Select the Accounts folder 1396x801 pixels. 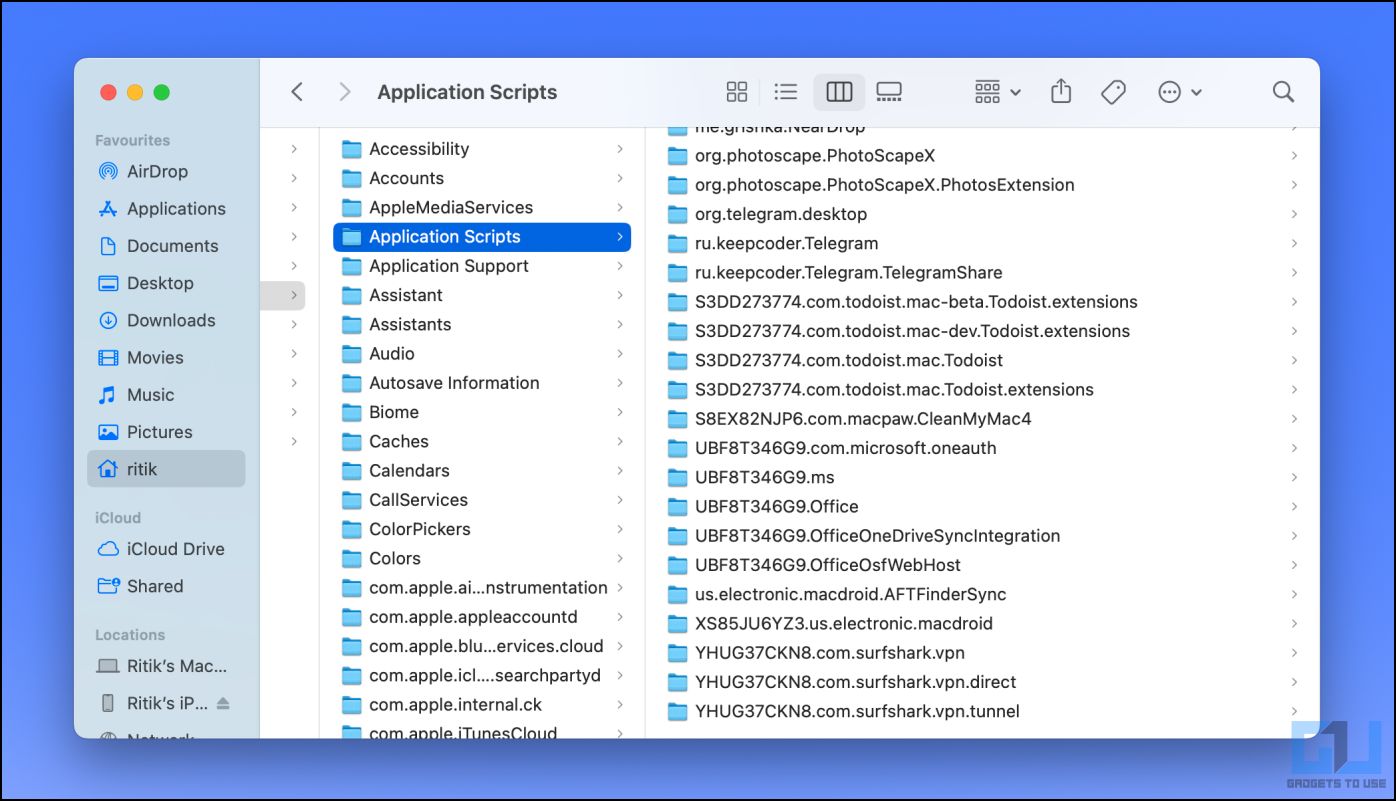point(483,178)
